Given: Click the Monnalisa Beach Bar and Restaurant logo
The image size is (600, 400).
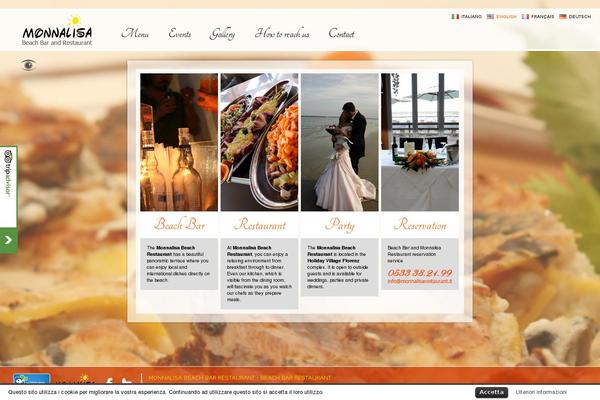Looking at the screenshot, I should point(57,31).
